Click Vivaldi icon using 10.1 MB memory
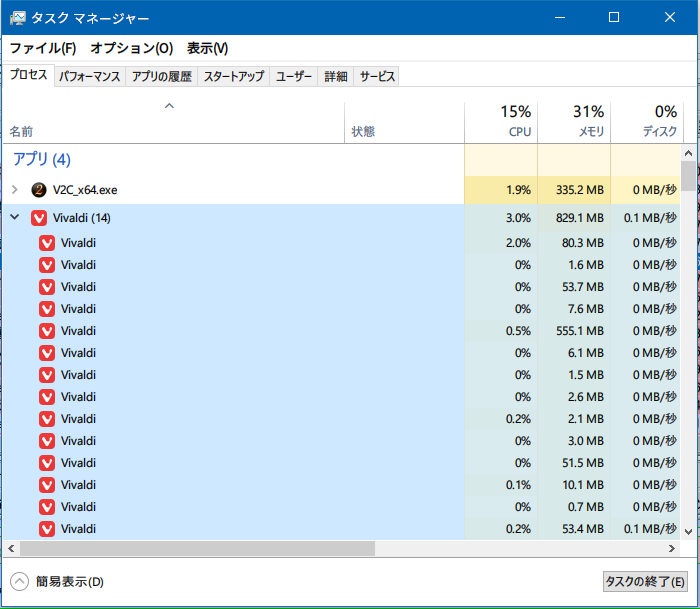The image size is (700, 609). click(47, 485)
